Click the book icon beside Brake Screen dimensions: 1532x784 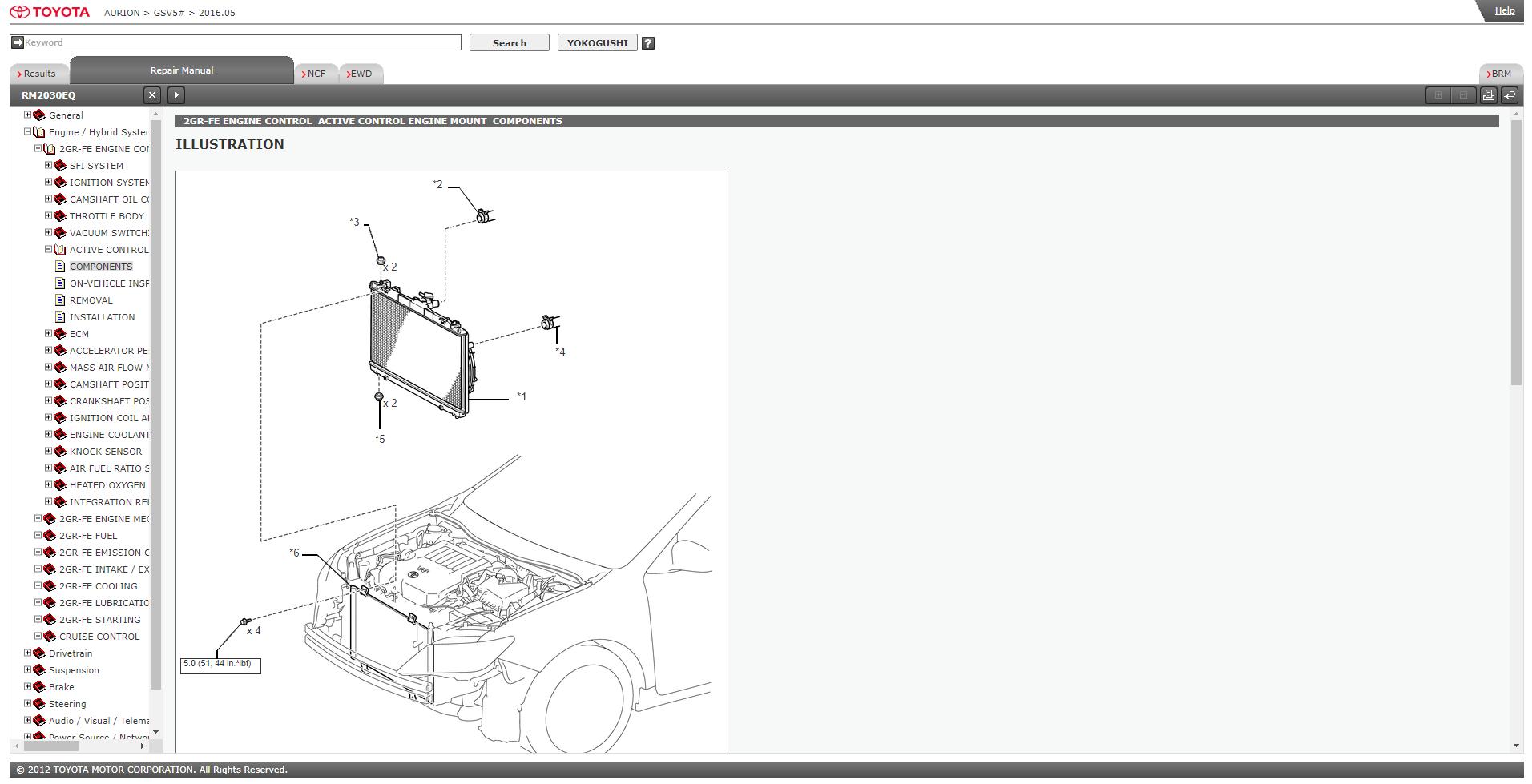(38, 687)
